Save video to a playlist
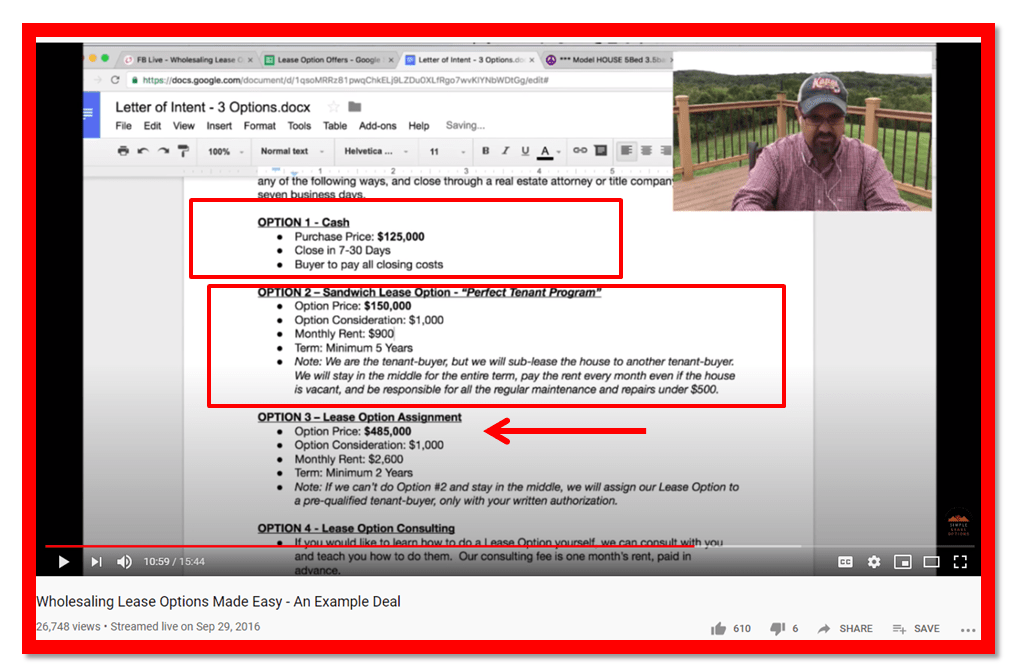The width and height of the screenshot is (1018, 668). coord(916,629)
